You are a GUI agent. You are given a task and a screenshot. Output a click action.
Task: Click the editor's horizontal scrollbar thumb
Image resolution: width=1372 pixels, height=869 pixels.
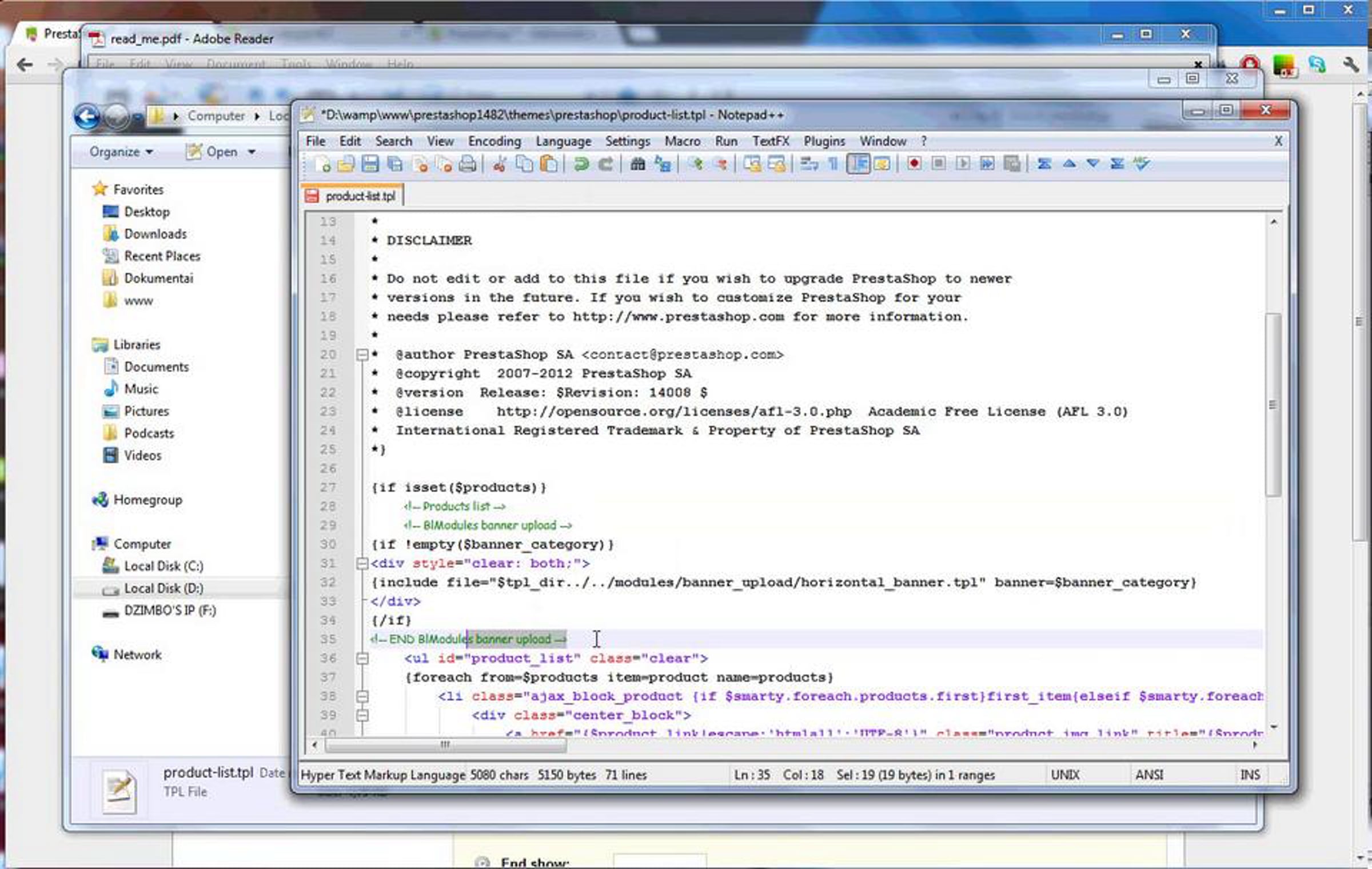tap(445, 744)
